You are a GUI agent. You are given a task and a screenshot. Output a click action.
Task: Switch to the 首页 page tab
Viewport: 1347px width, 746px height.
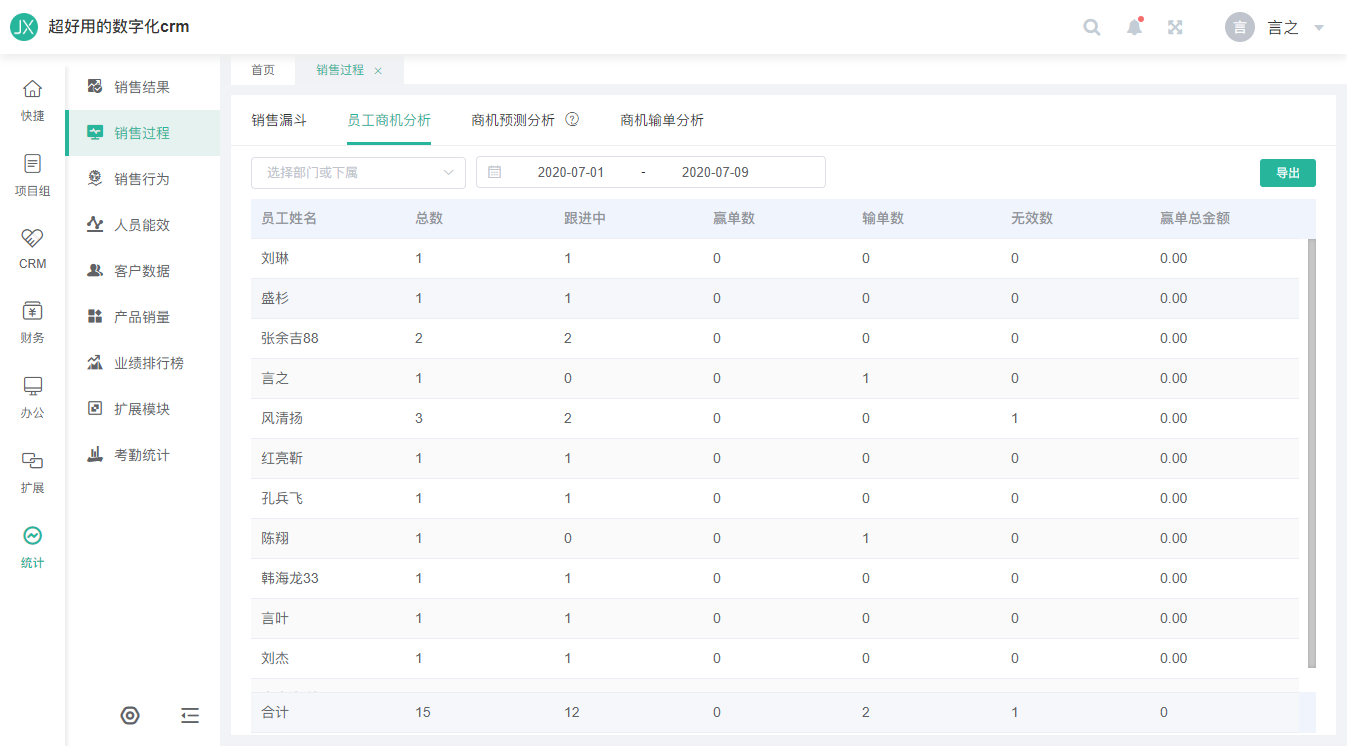(x=263, y=70)
